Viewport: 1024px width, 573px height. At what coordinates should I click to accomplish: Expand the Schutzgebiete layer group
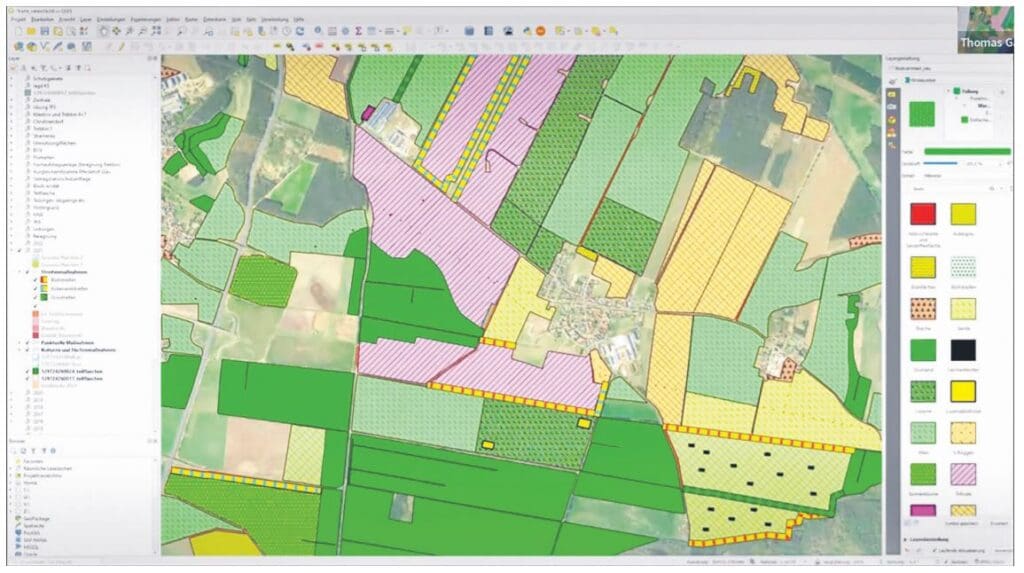coord(11,78)
